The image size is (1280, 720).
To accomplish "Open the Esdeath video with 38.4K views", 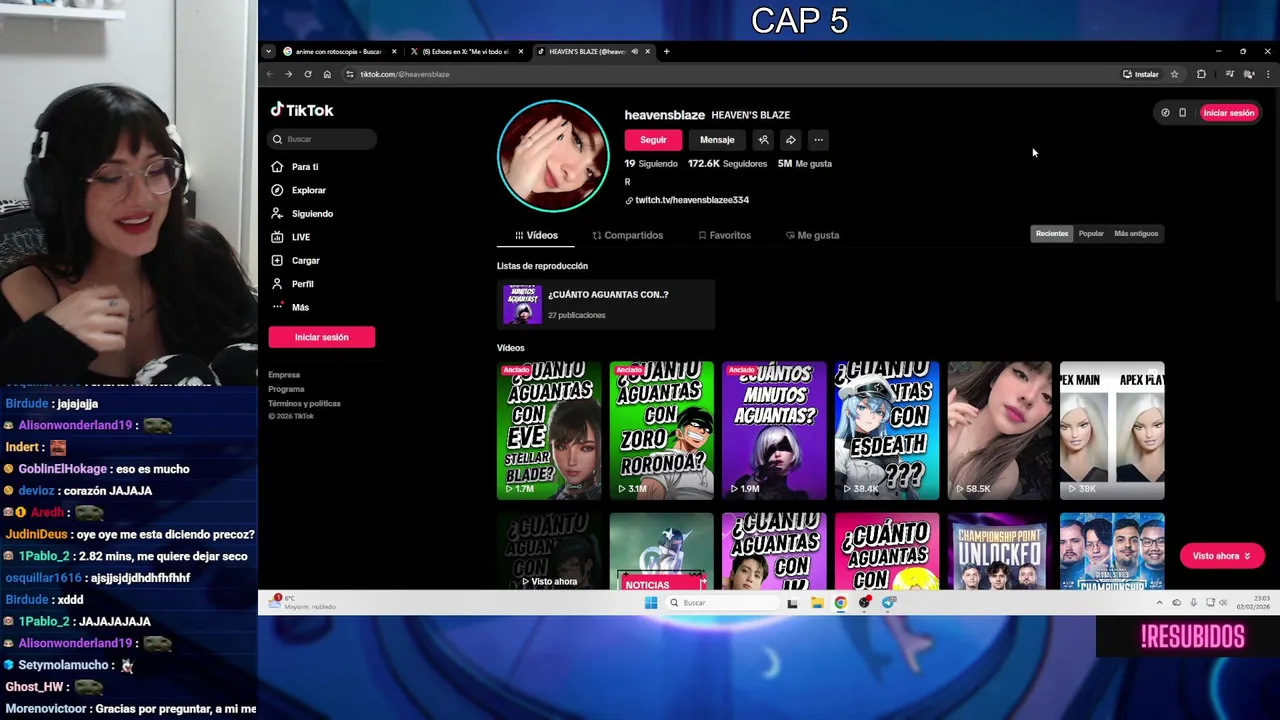I will tap(887, 430).
